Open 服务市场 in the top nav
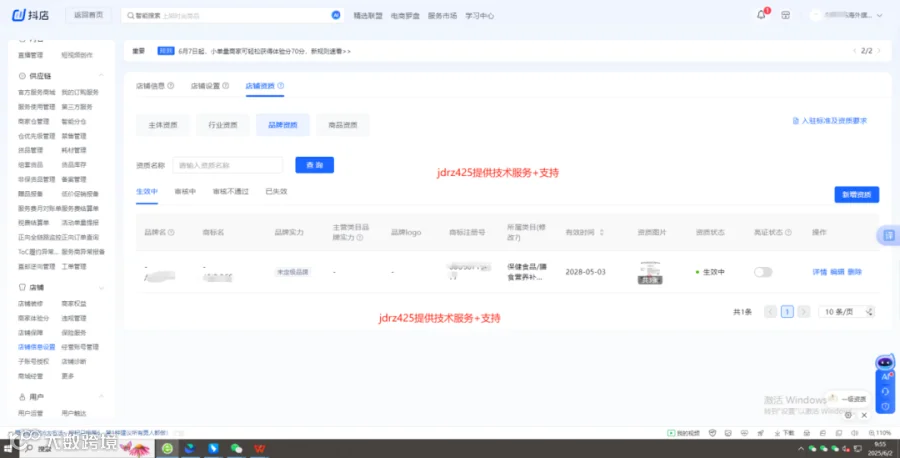 pyautogui.click(x=443, y=15)
